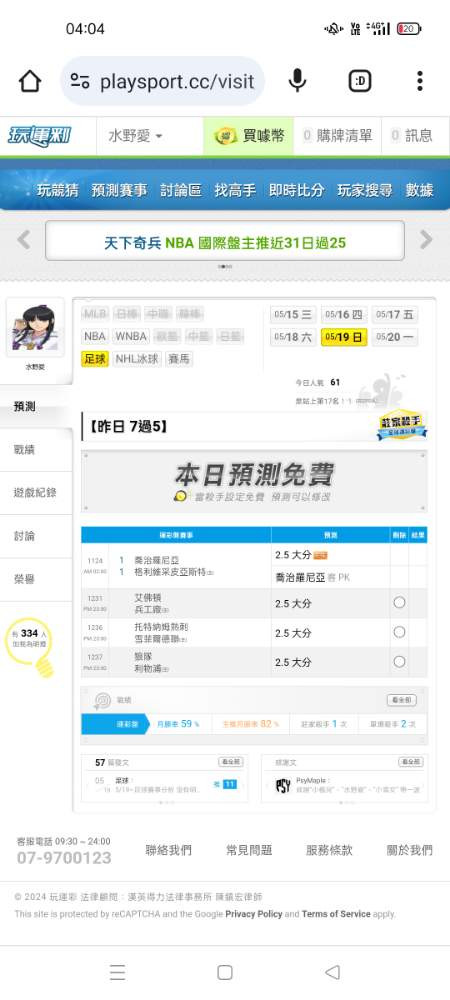Tap the microphone voice search icon
450x1000 pixels.
click(297, 81)
